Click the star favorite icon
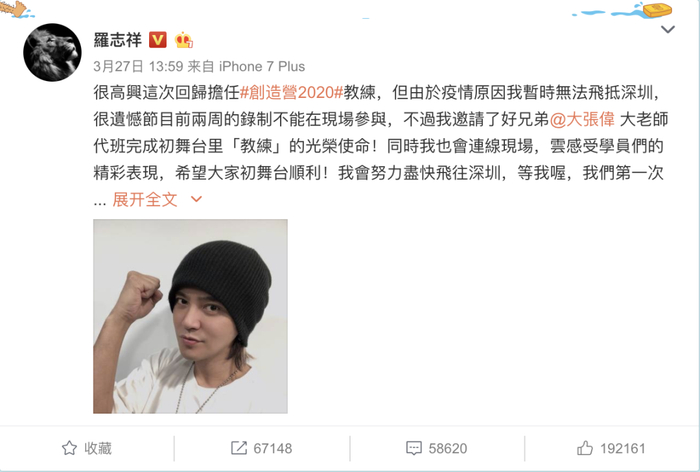 69,448
